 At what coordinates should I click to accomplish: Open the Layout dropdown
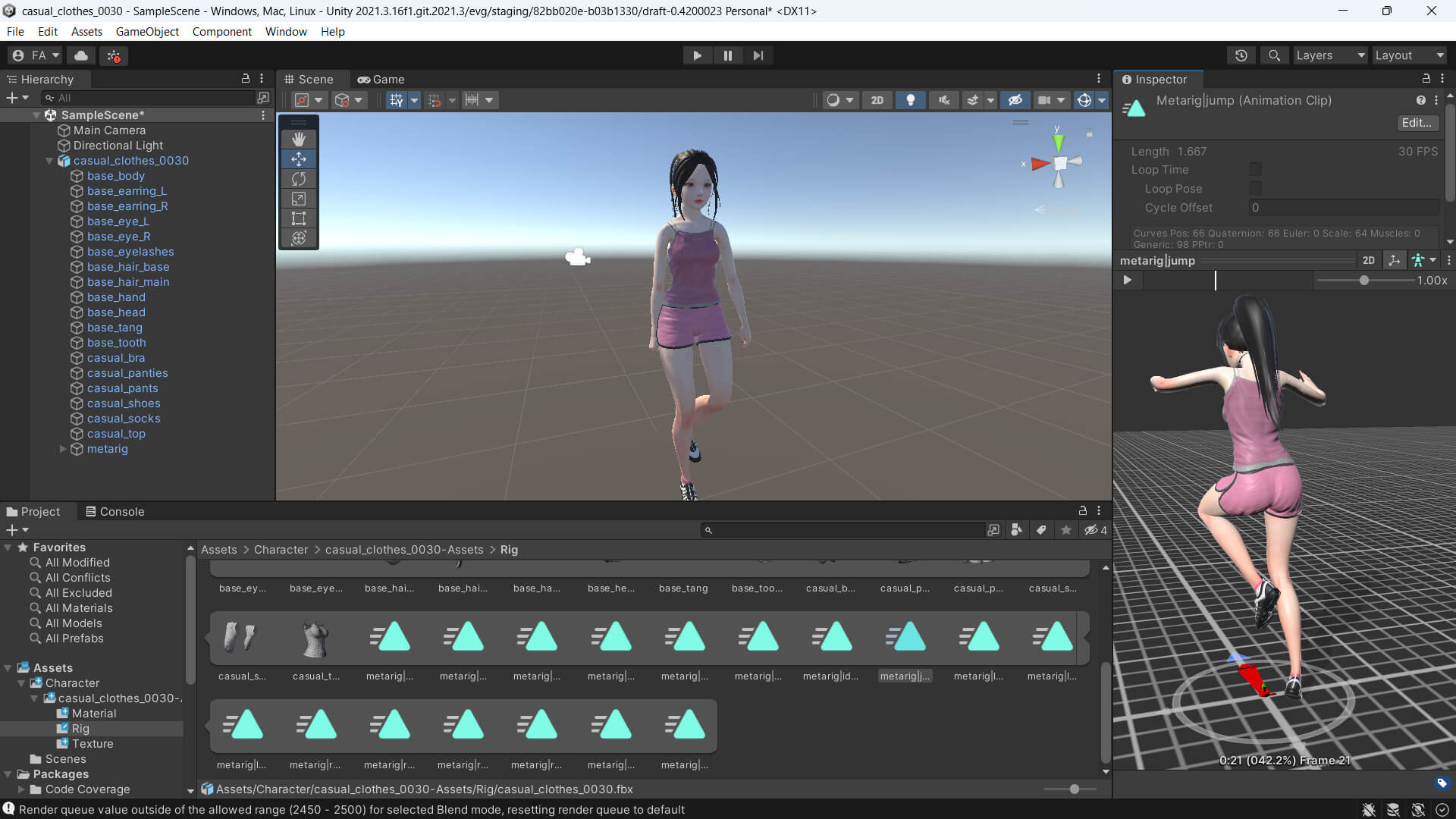[x=1409, y=55]
